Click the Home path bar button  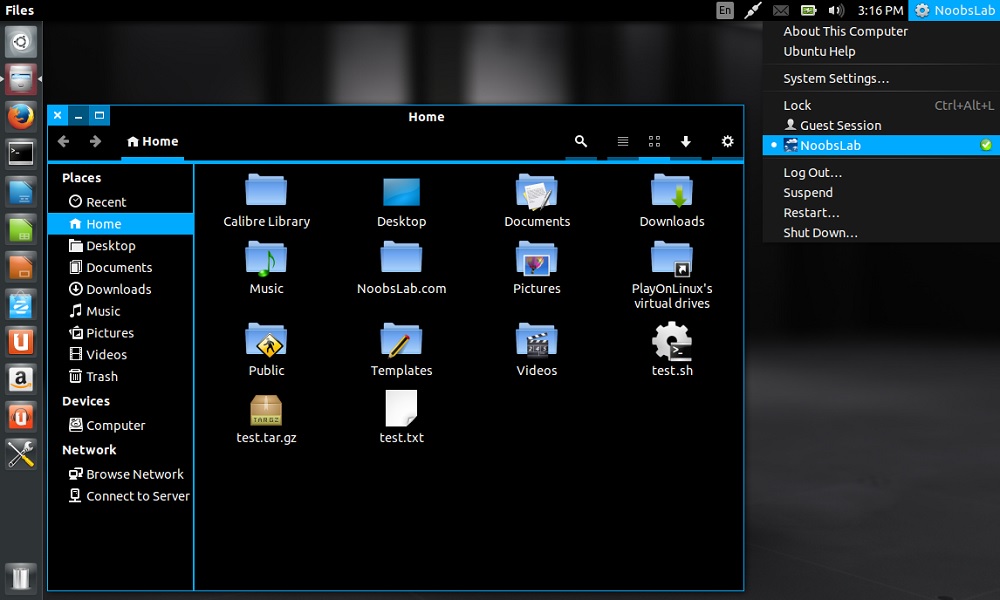pyautogui.click(x=152, y=142)
